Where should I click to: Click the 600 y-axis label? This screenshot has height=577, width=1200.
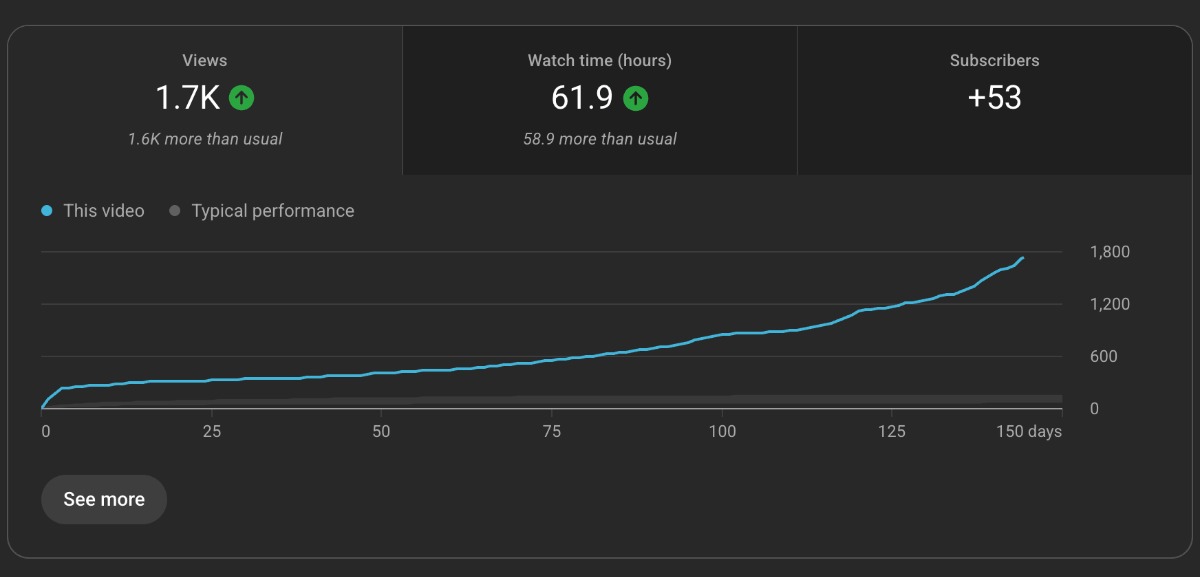point(1103,356)
